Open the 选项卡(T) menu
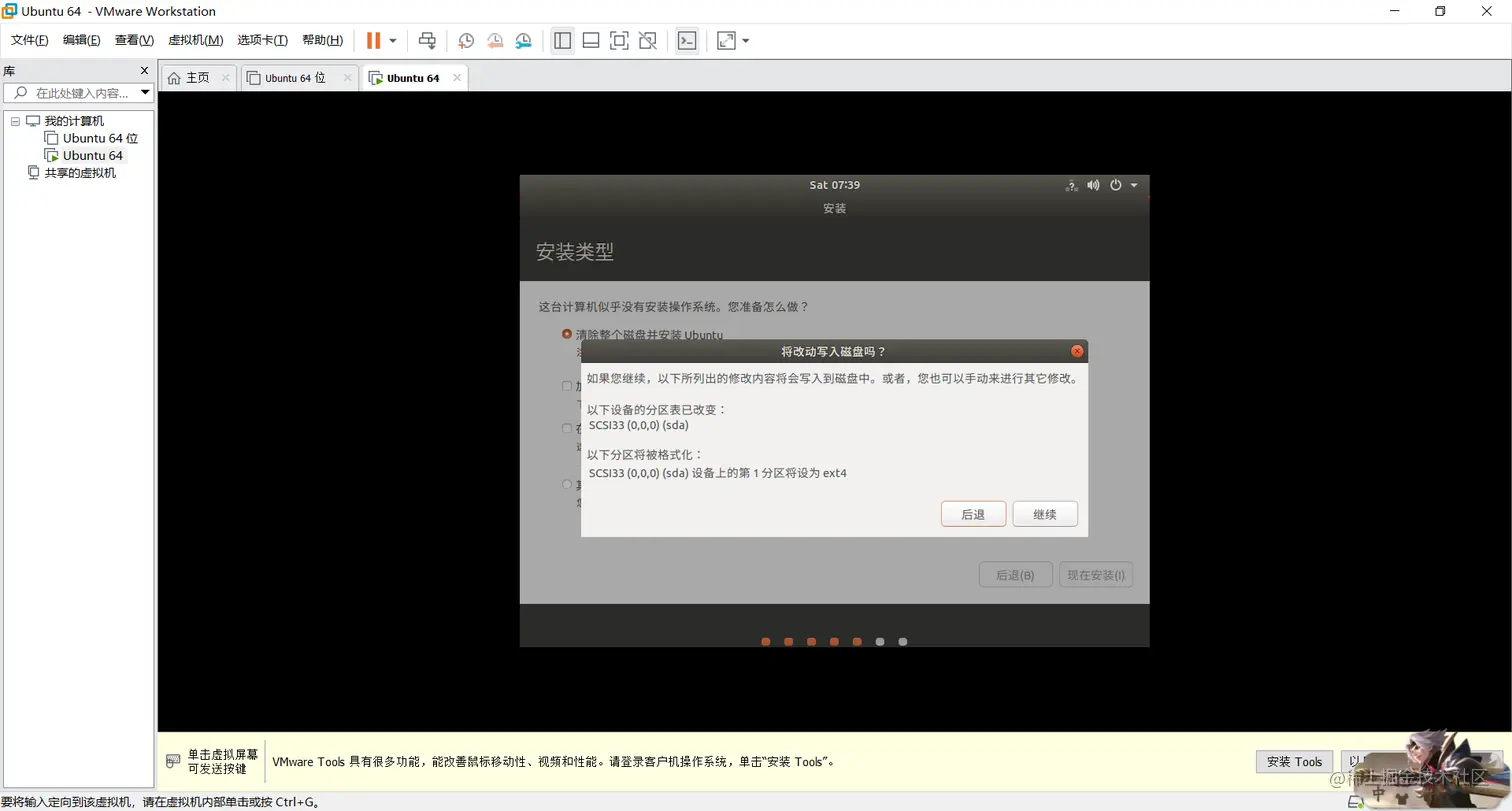 click(x=262, y=40)
